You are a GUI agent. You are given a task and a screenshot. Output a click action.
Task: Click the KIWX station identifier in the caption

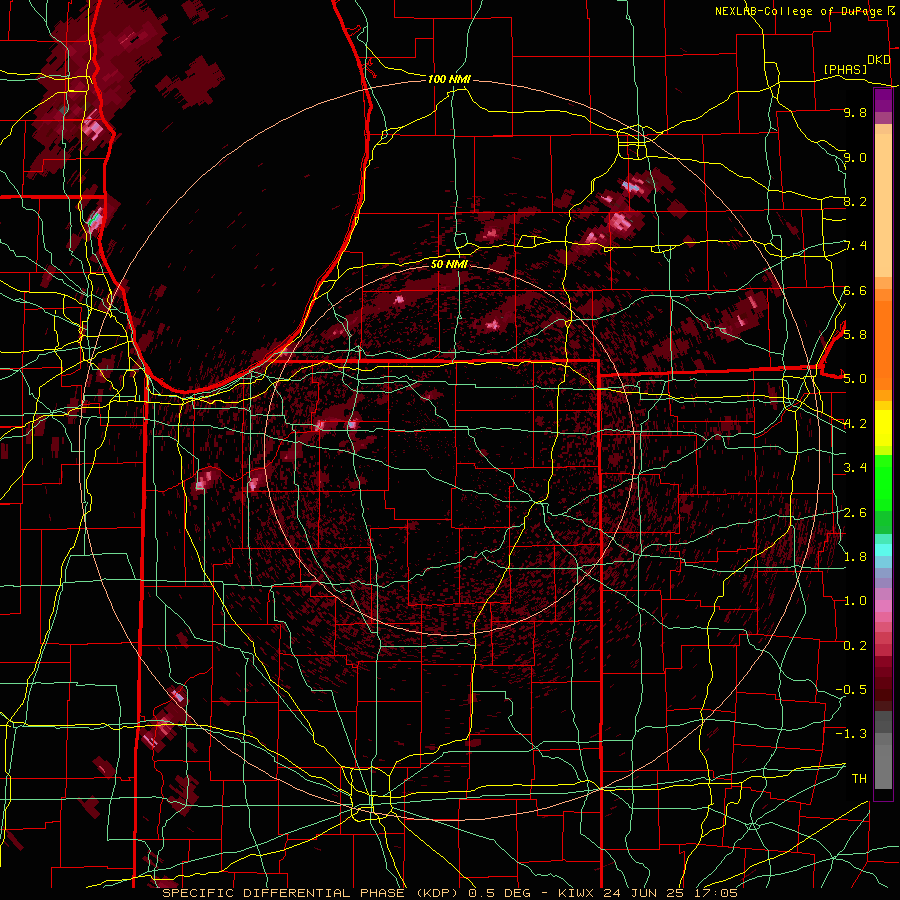tap(577, 893)
